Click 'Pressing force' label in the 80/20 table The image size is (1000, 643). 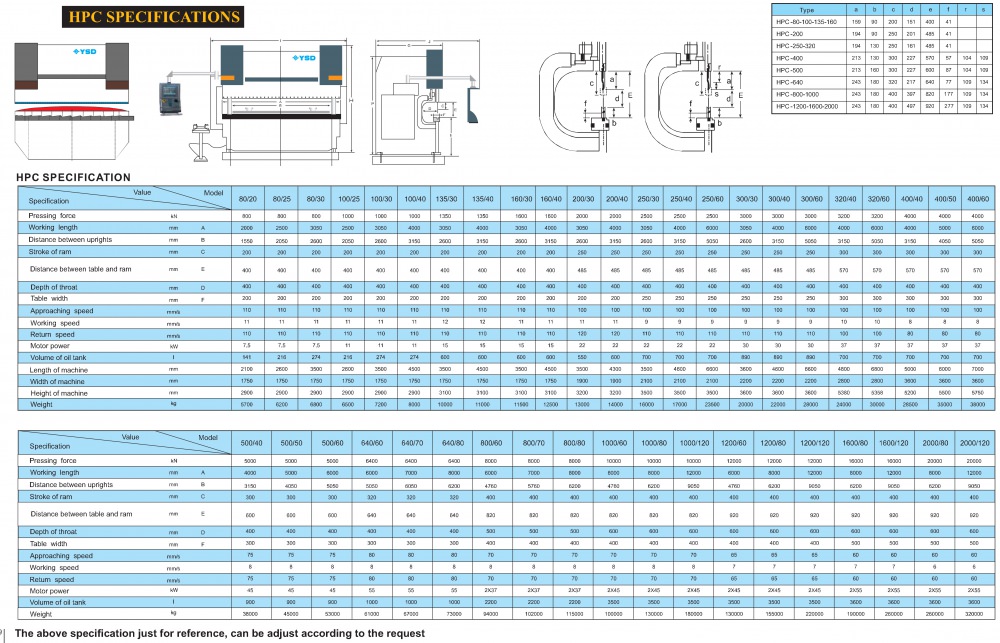(52, 216)
